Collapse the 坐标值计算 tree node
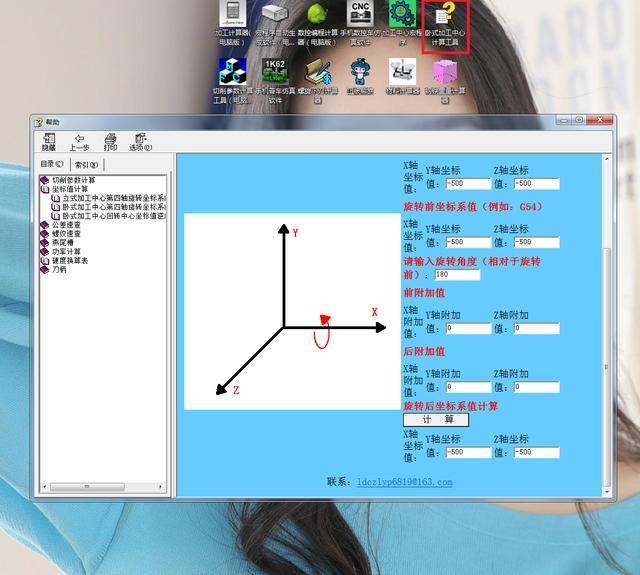 click(x=45, y=189)
